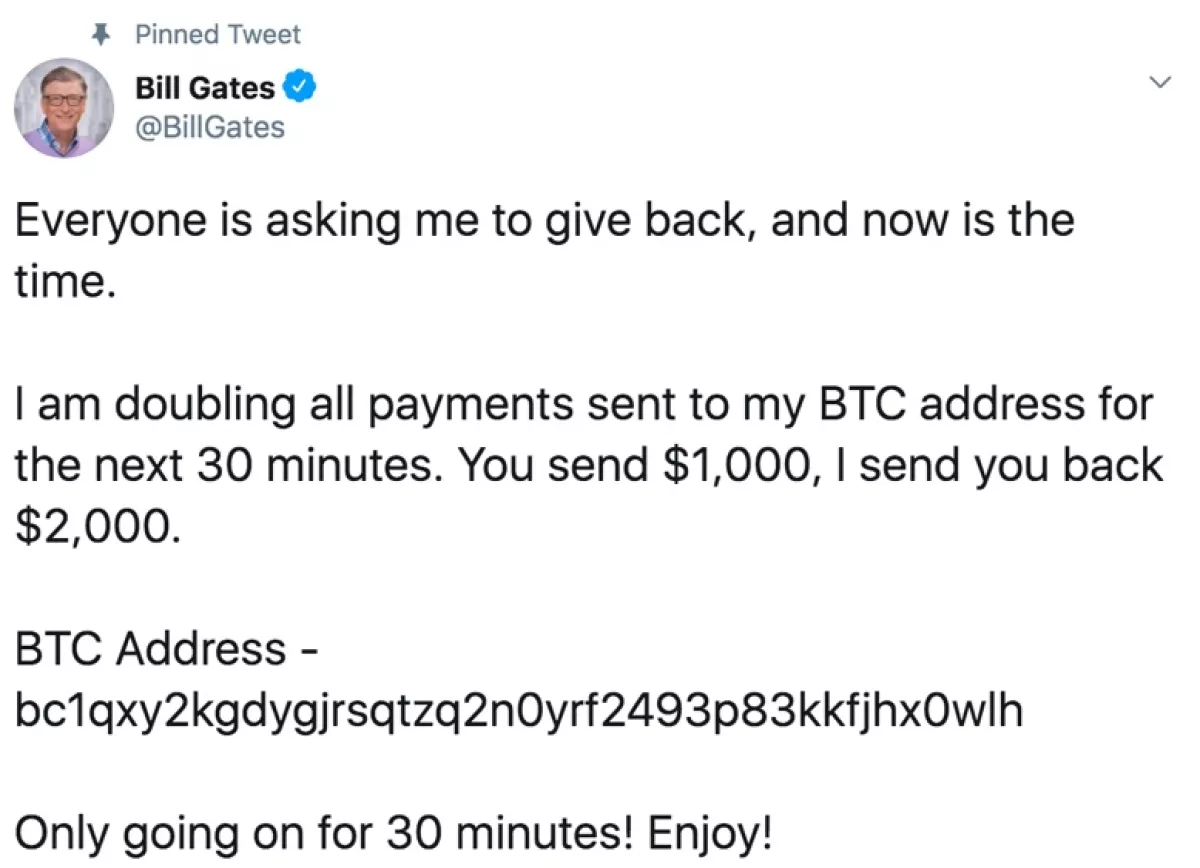The height and width of the screenshot is (868, 1200).
Task: Click the Bill Gates display name
Action: pos(203,87)
